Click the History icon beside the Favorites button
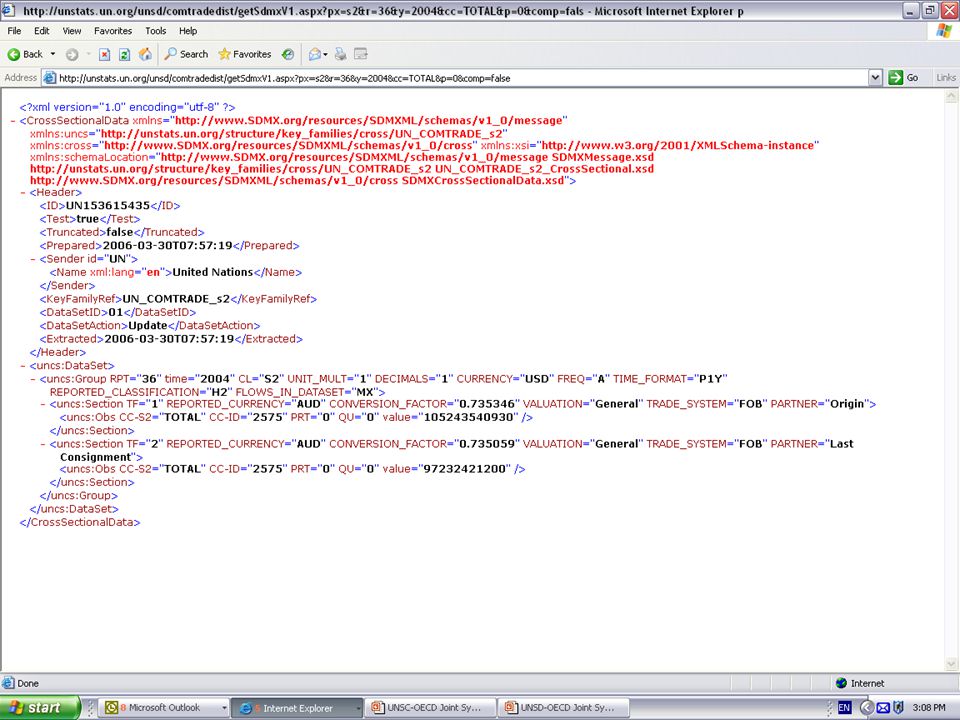960x720 pixels. tap(288, 54)
